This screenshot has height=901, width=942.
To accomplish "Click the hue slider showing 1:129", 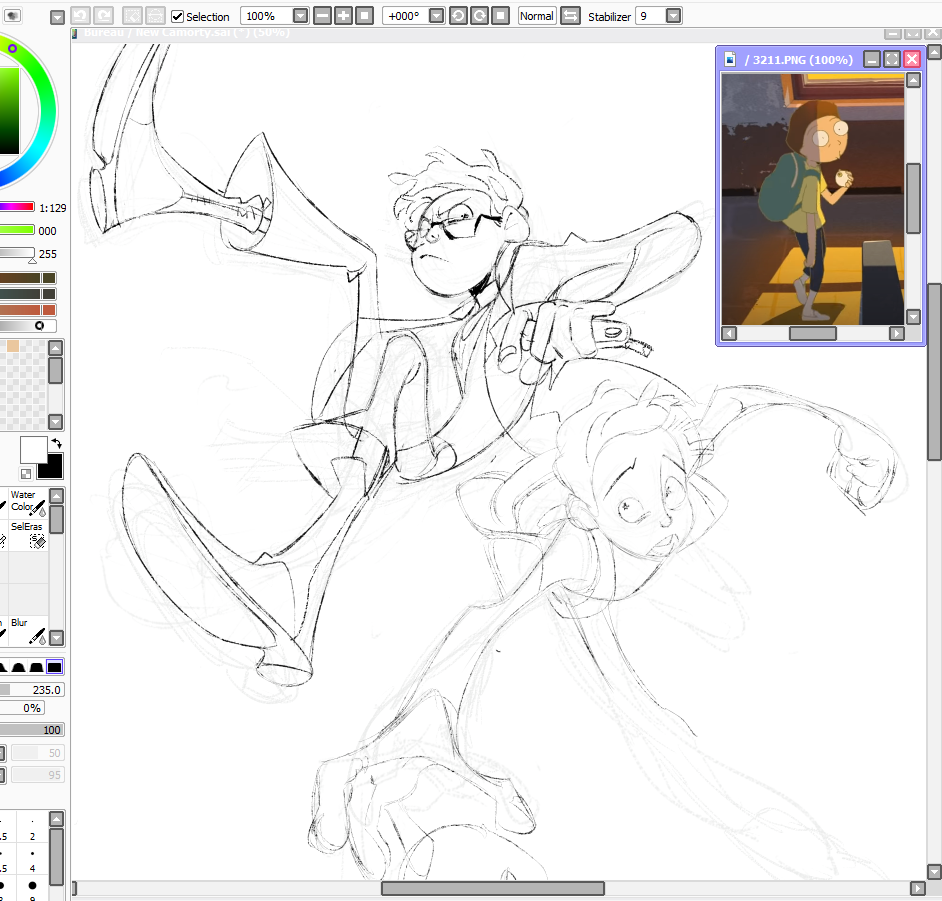I will point(17,207).
